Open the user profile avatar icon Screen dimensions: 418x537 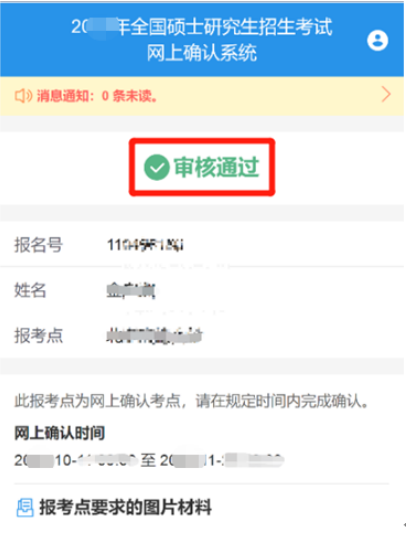[x=377, y=40]
